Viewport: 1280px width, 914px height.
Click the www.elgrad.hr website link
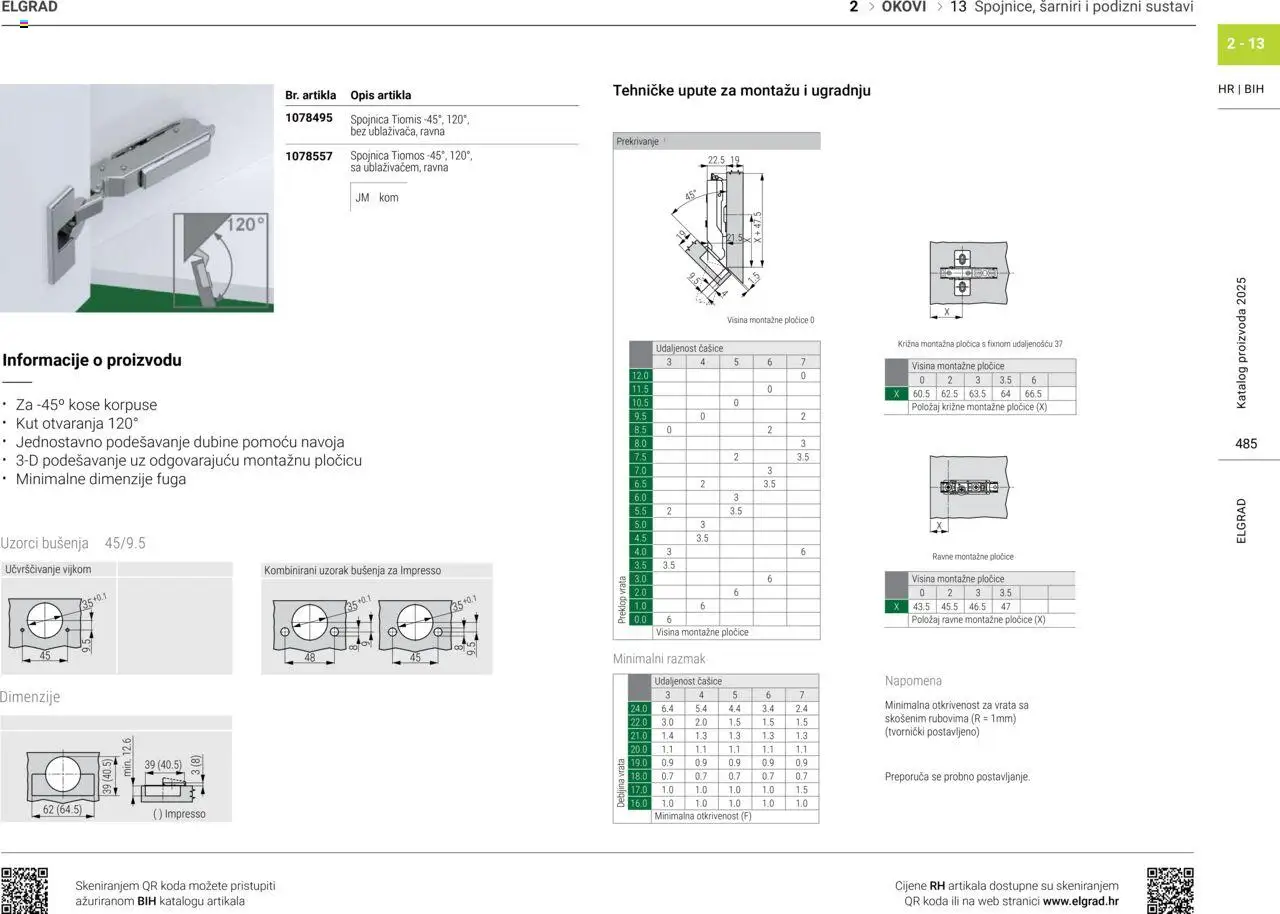pos(1080,901)
